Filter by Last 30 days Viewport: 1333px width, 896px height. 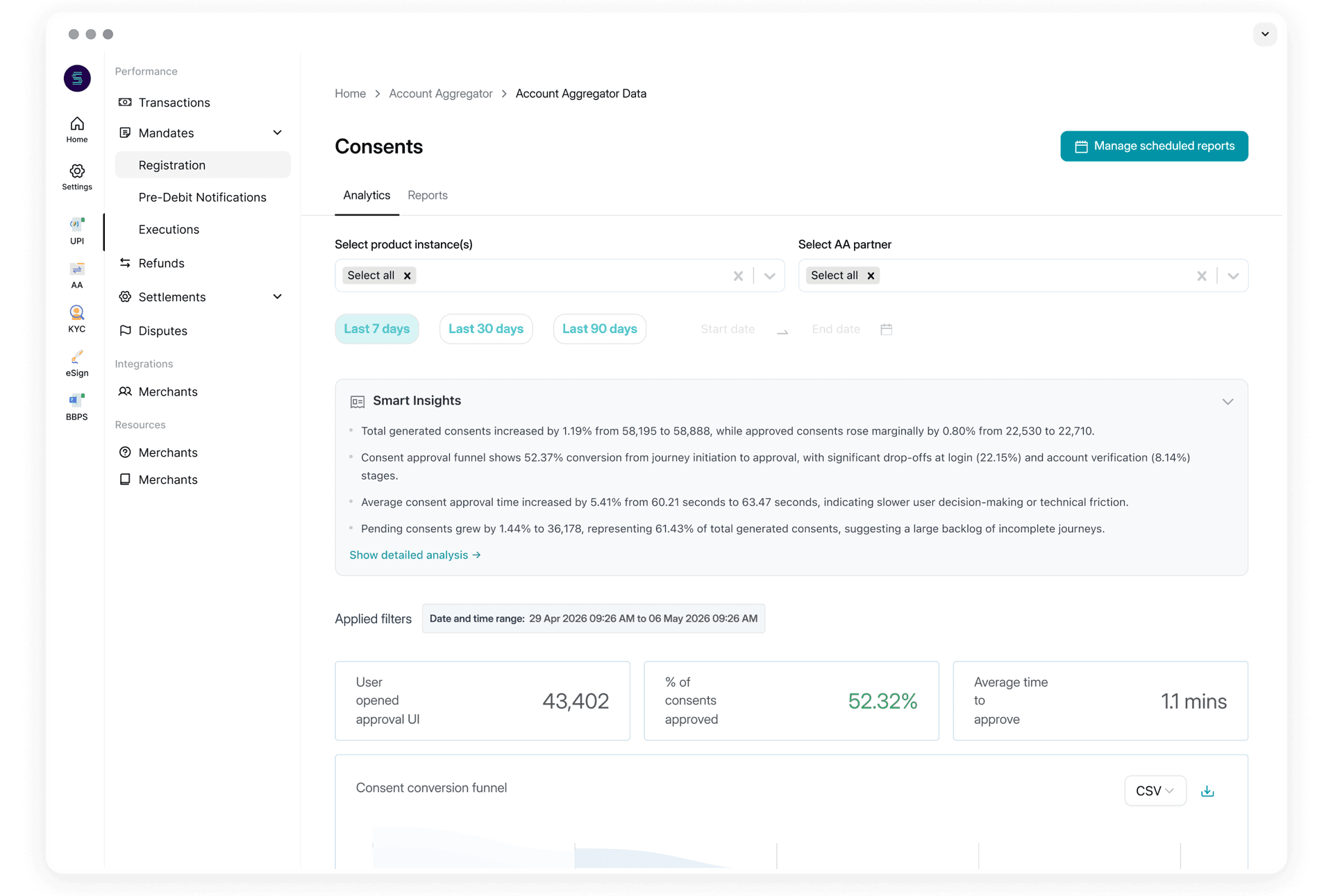486,329
